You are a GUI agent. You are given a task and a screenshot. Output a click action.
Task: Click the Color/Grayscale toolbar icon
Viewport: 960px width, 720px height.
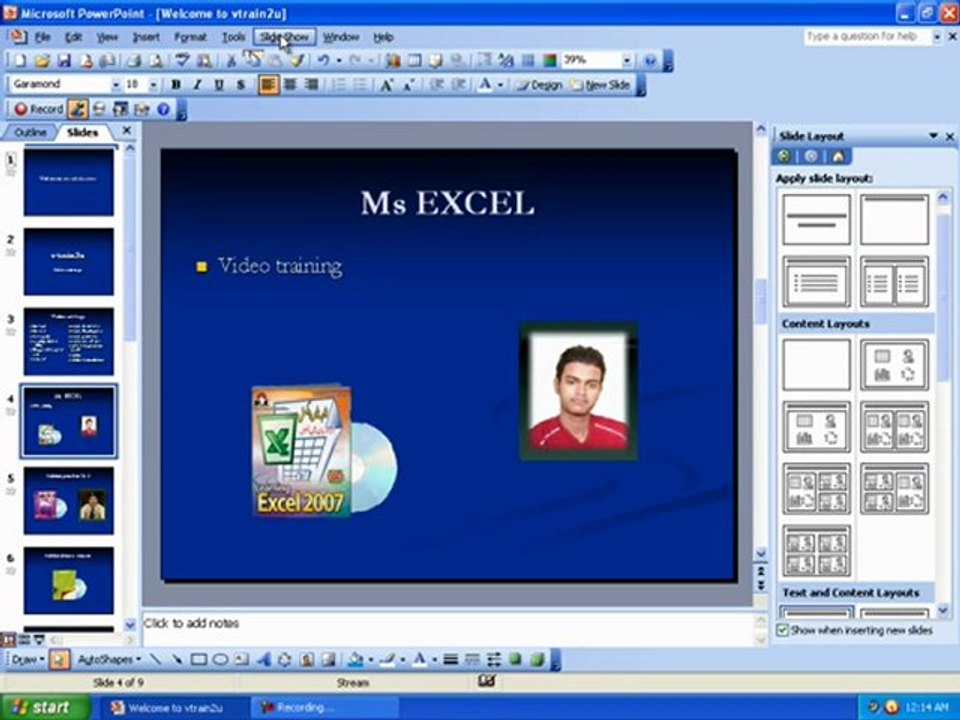(549, 61)
